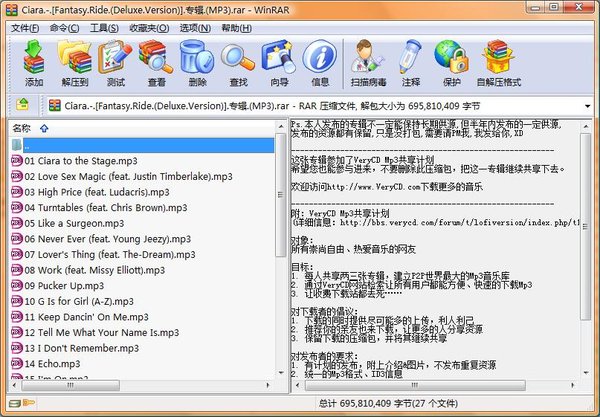Screen dimensions: 600x417
Task: Click comment pane scroll-right arrow
Action: [573, 385]
